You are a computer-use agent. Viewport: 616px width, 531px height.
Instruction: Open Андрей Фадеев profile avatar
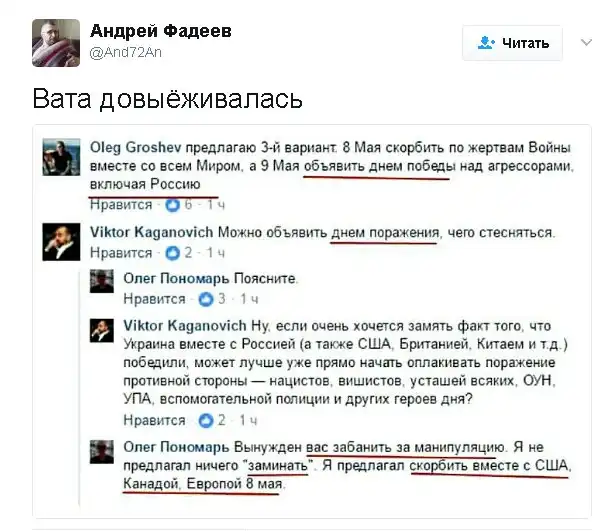click(56, 43)
